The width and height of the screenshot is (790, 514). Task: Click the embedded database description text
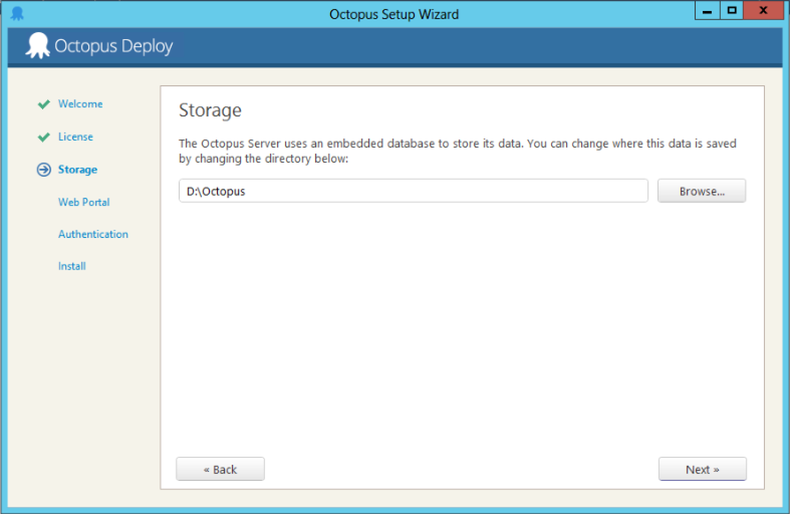coord(457,151)
